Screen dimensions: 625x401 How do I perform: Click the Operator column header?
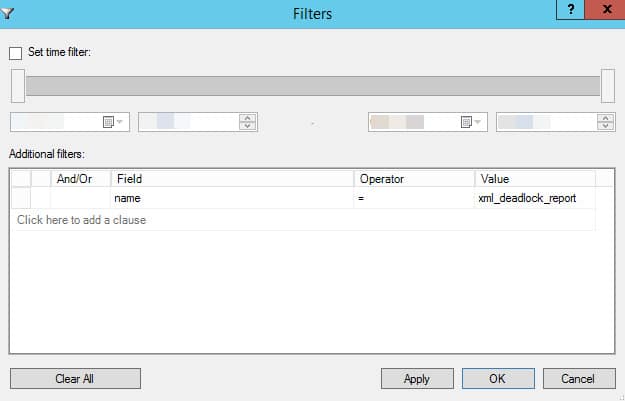[414, 179]
